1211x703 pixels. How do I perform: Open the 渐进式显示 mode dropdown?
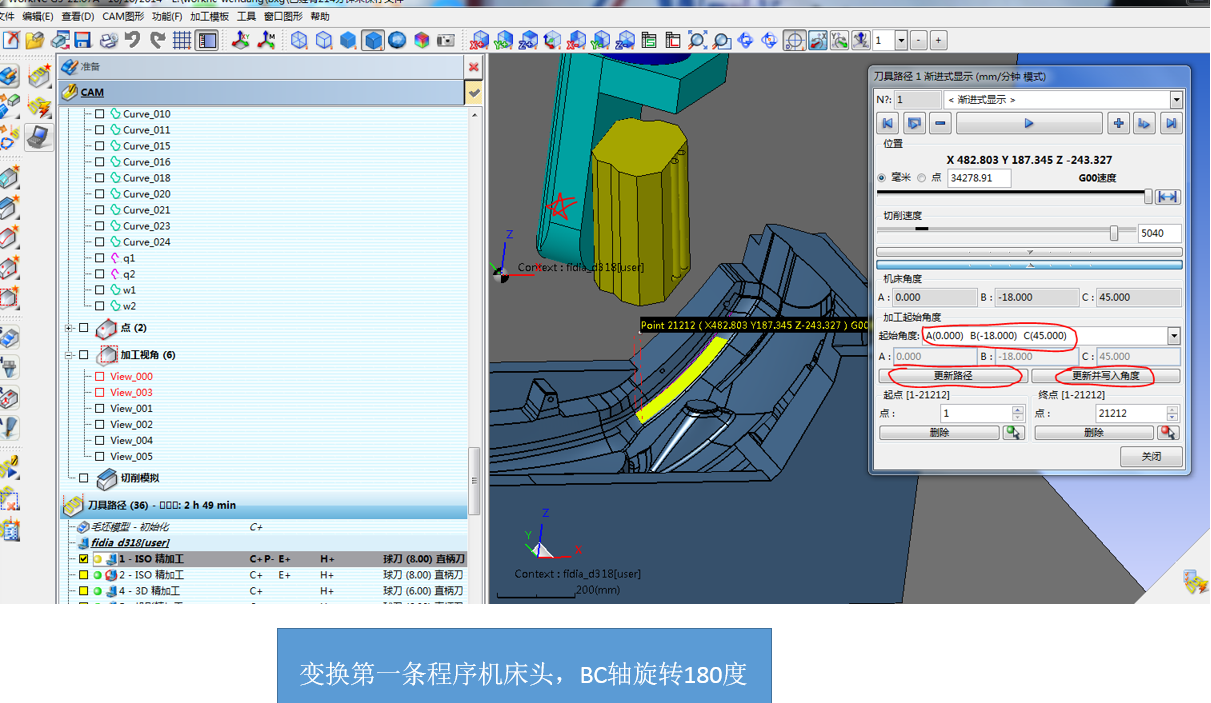pyautogui.click(x=1176, y=100)
